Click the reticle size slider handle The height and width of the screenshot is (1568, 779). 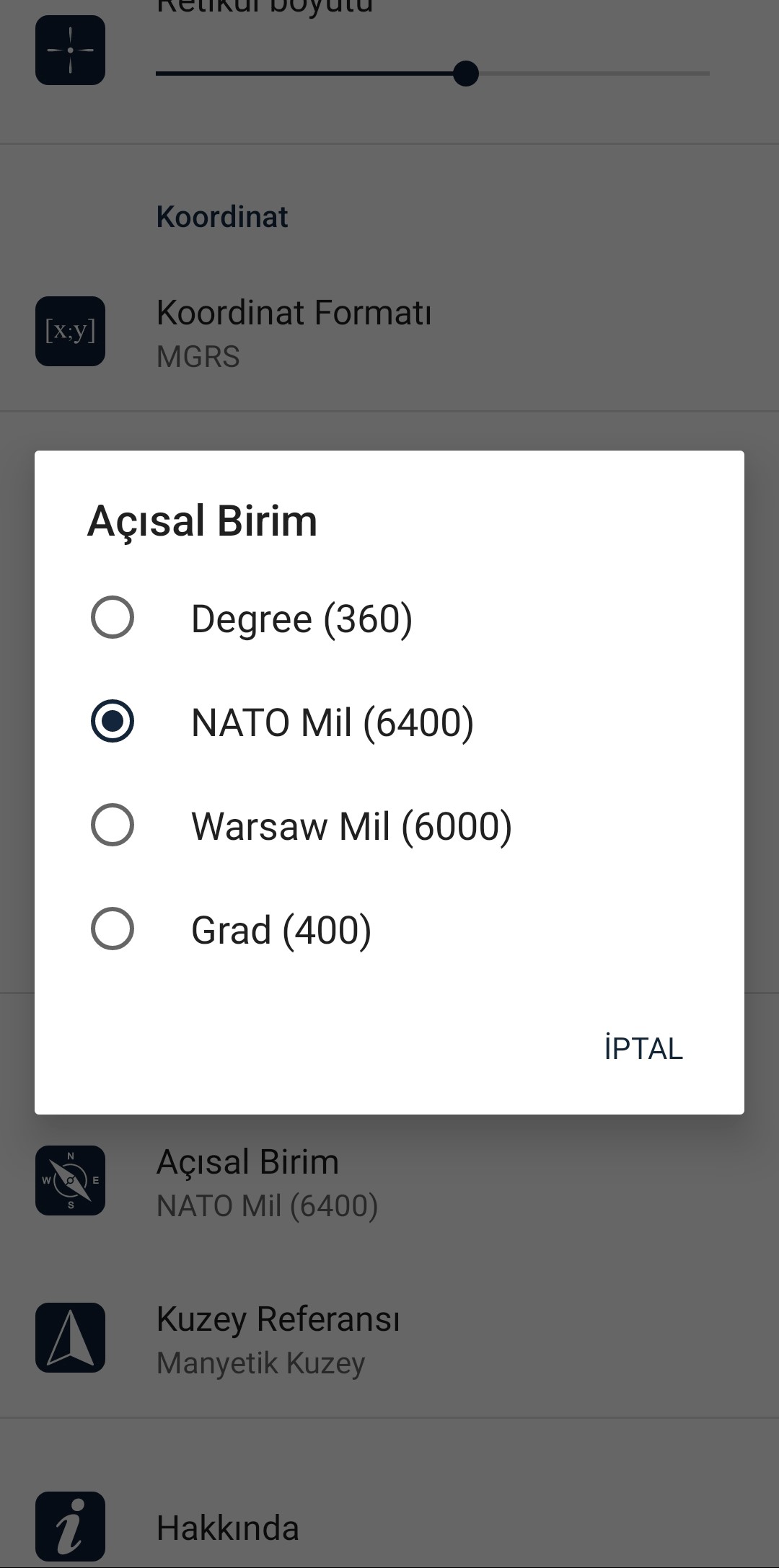(466, 74)
